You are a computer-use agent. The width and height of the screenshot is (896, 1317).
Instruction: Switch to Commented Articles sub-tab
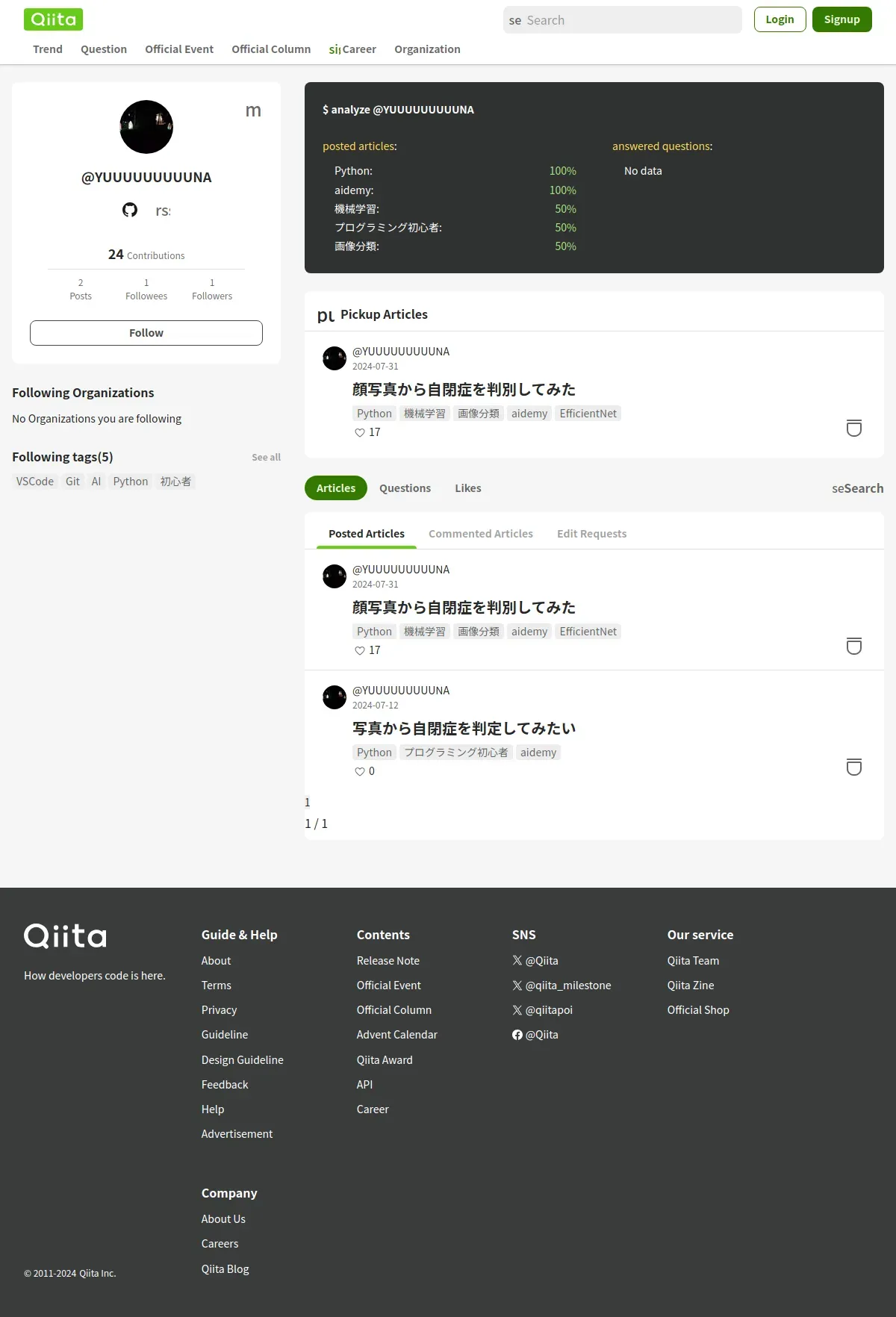pos(481,534)
